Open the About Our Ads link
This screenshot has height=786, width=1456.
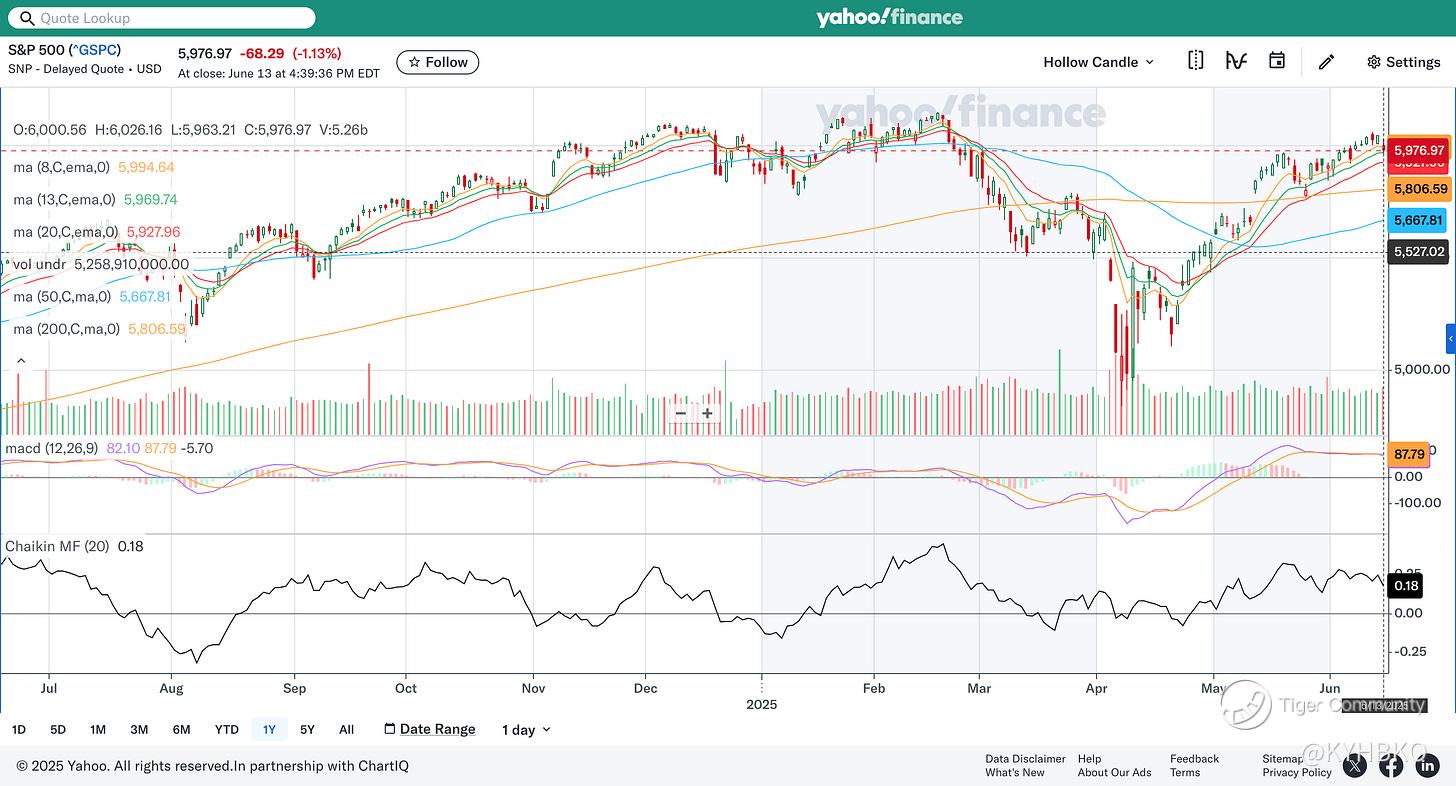(x=1114, y=772)
